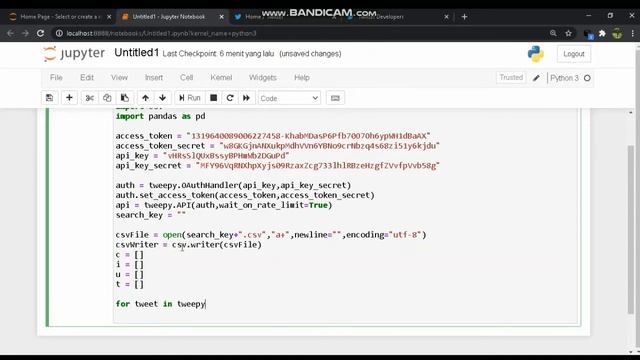Switch to the Home Page browser tab
The height and width of the screenshot is (360, 640).
[x=59, y=17]
